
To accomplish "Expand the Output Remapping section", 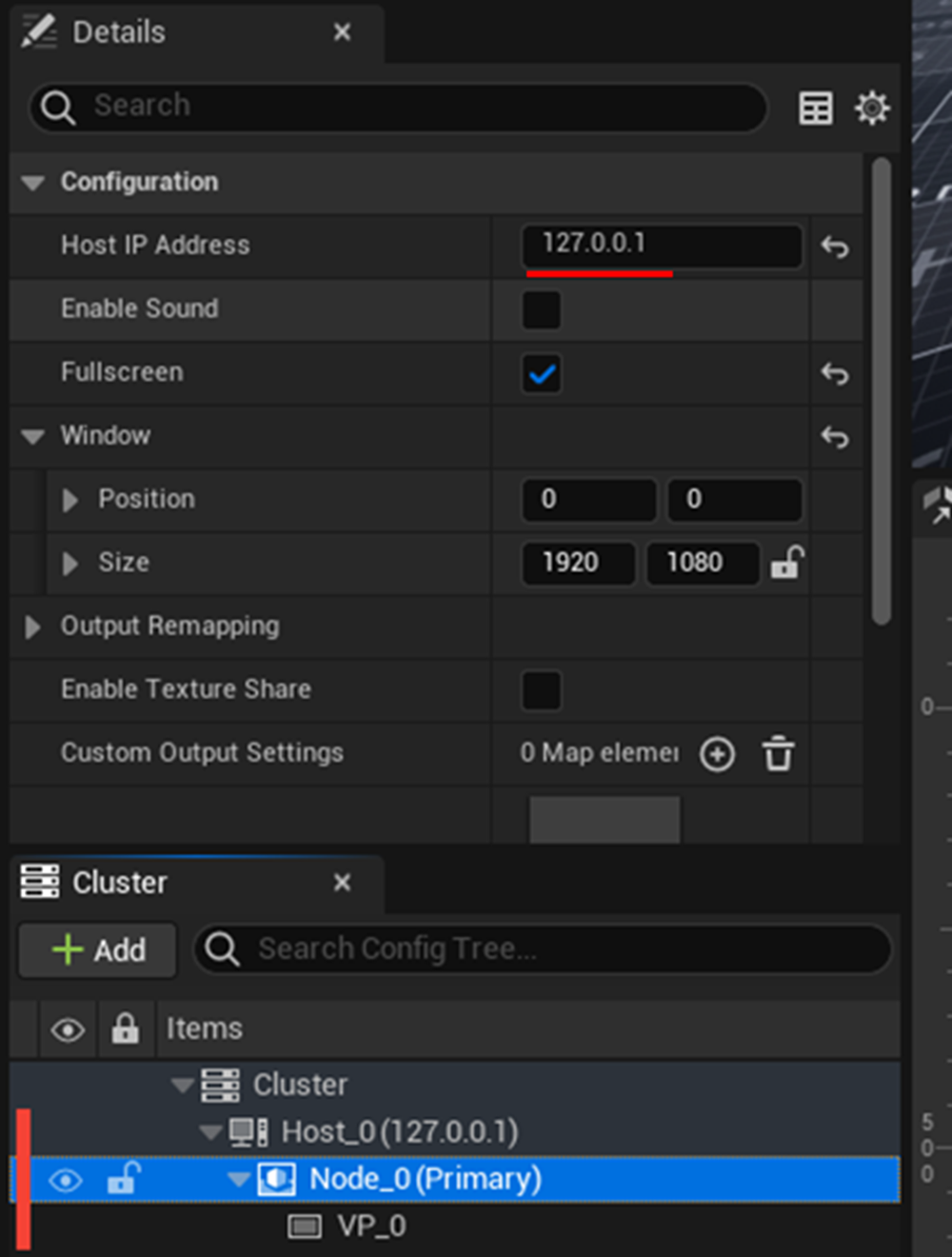I will (x=32, y=627).
